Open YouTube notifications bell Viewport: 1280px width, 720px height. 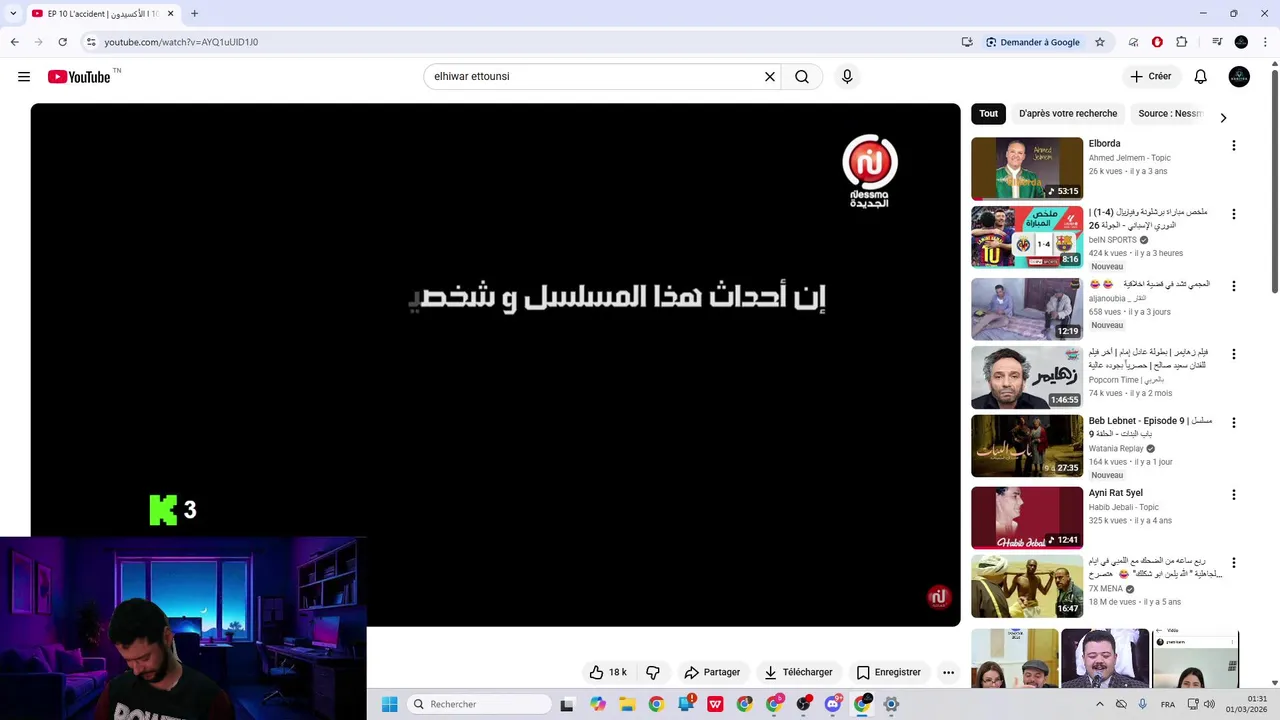click(x=1201, y=77)
